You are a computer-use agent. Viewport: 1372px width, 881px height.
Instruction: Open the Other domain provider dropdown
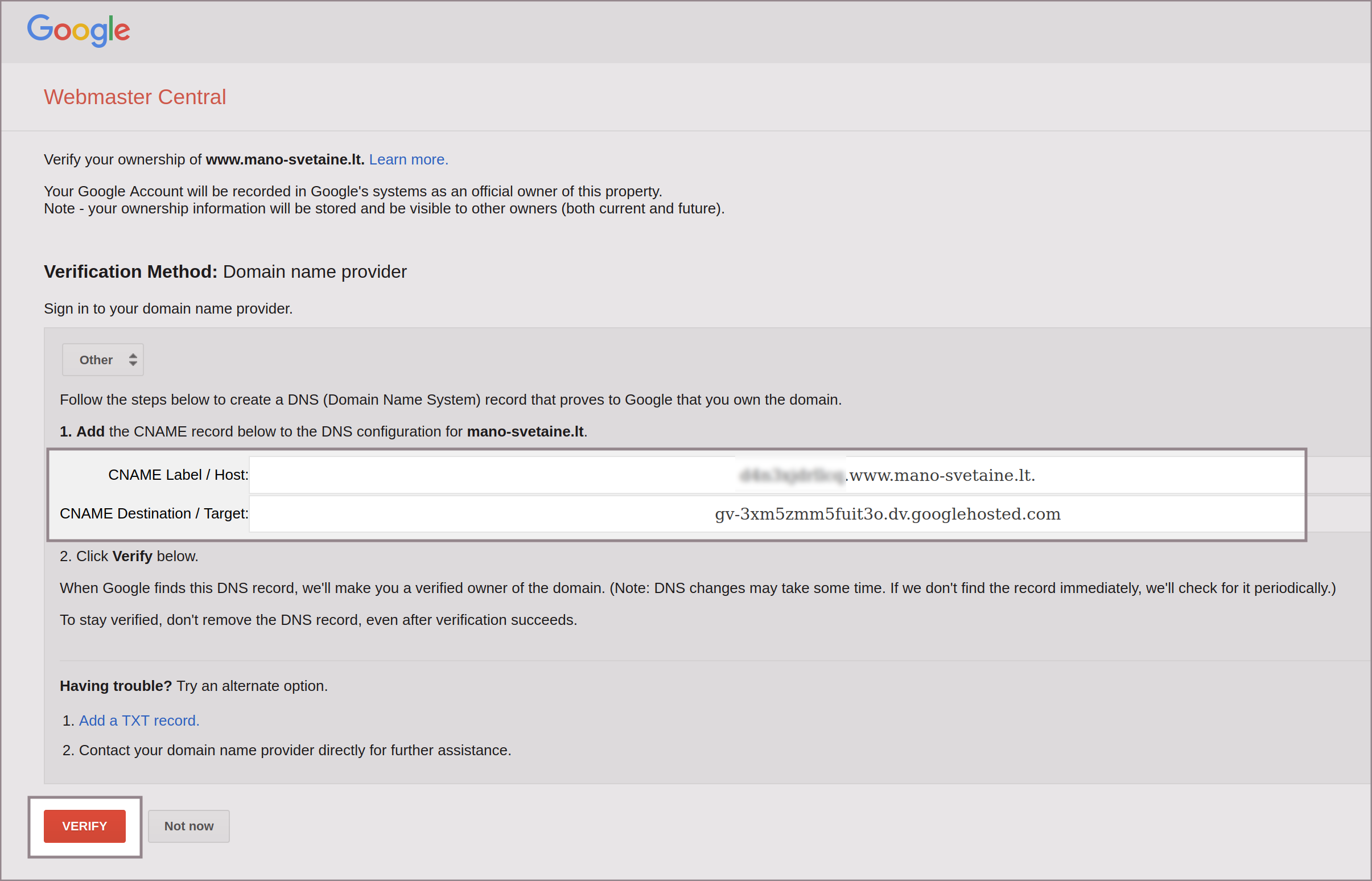pos(102,360)
